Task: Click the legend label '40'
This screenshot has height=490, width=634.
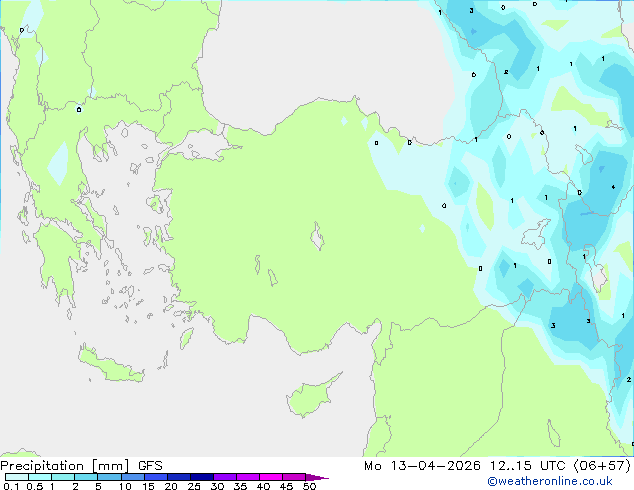Action: coord(263,486)
